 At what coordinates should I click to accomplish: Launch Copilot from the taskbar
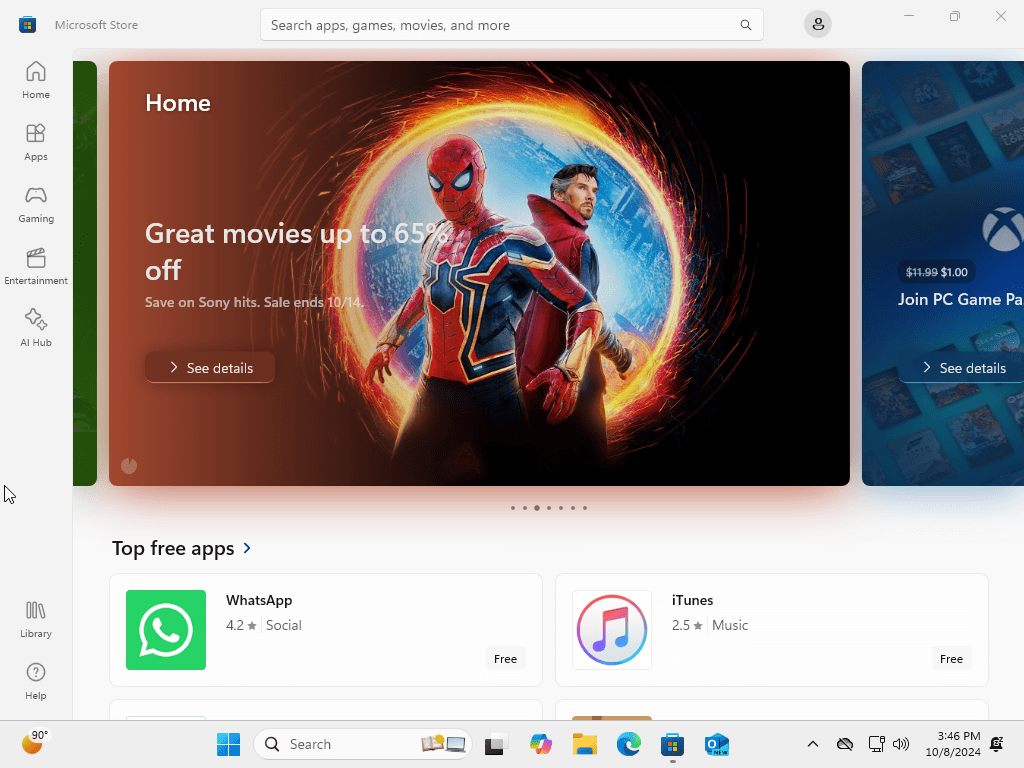pyautogui.click(x=541, y=744)
